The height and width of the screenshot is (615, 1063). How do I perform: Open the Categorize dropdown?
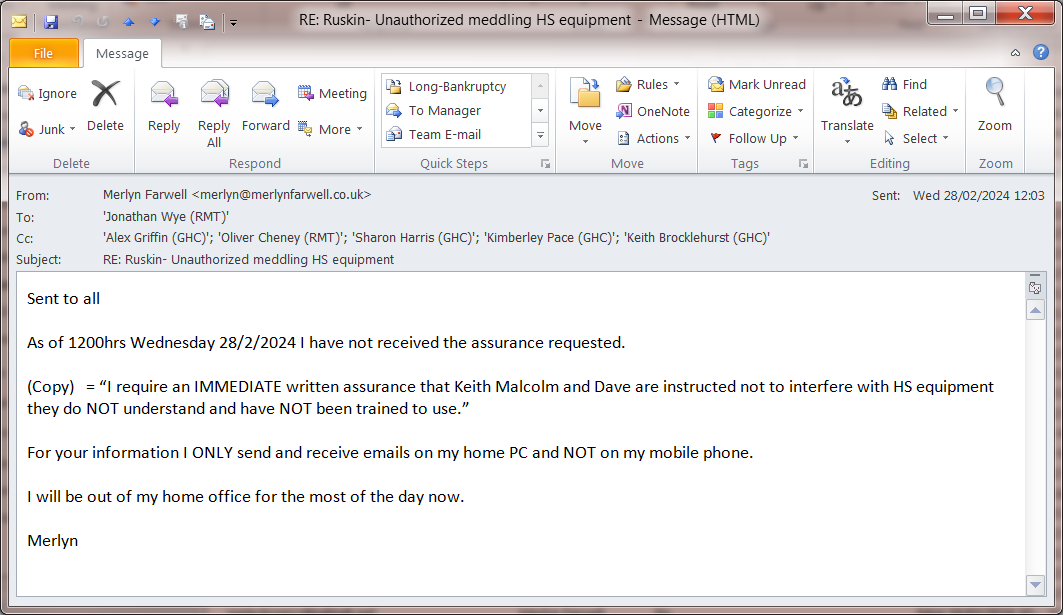[756, 111]
